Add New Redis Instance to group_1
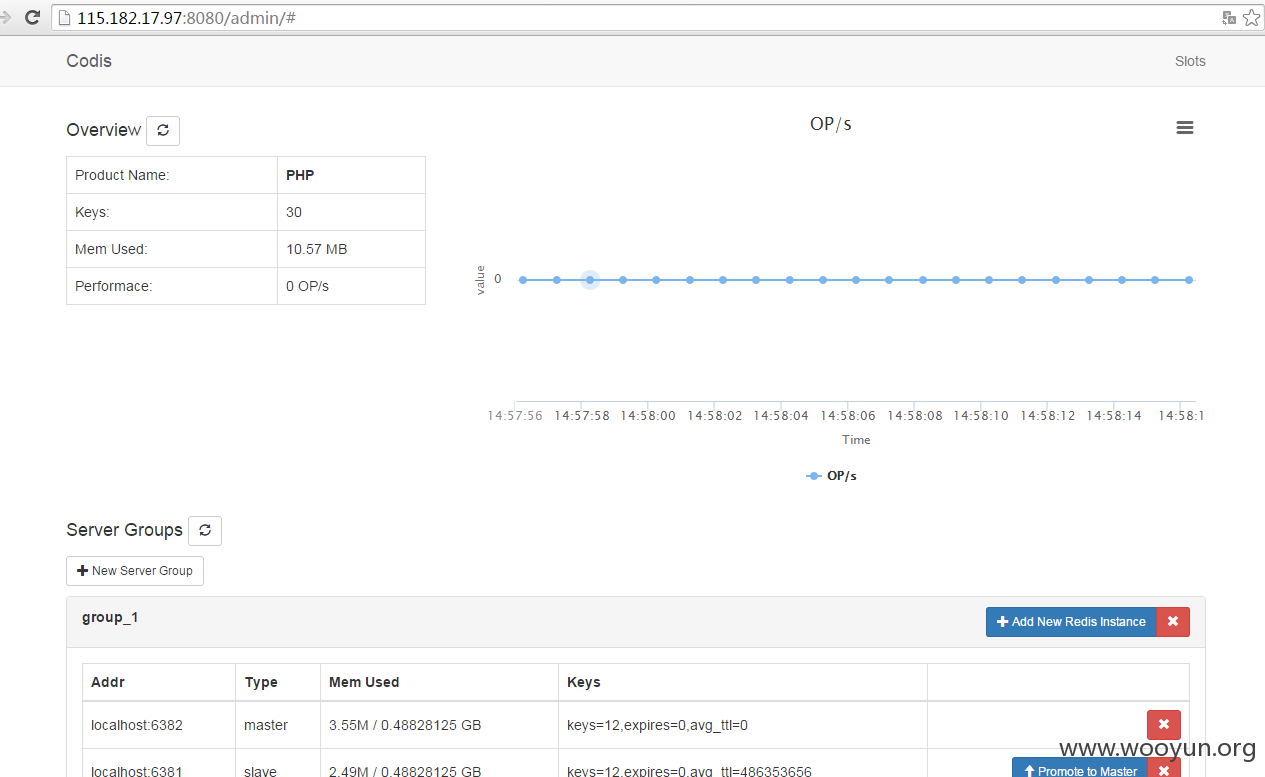 point(1071,622)
